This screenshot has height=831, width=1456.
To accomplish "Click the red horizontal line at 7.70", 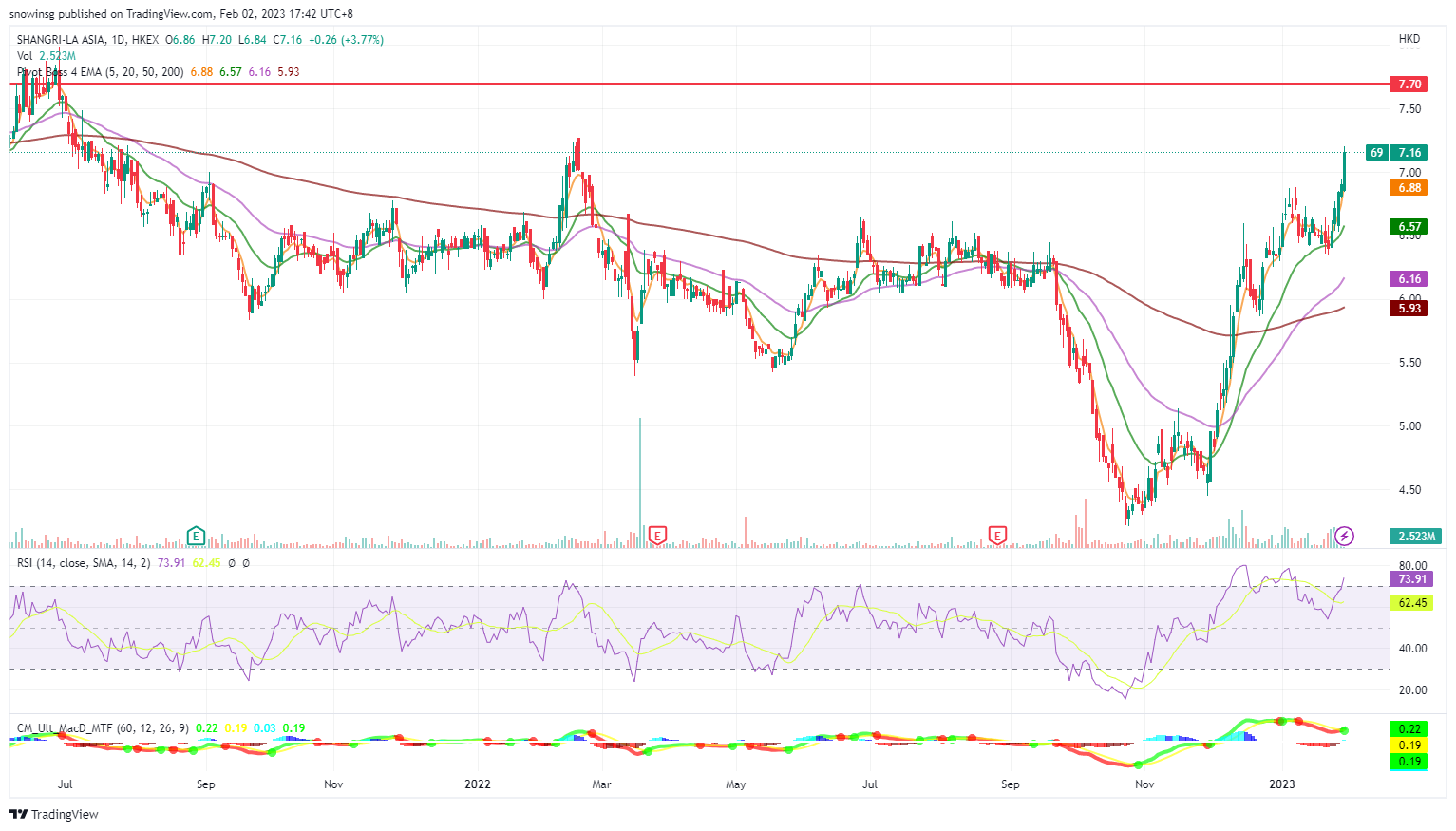I will 699,84.
